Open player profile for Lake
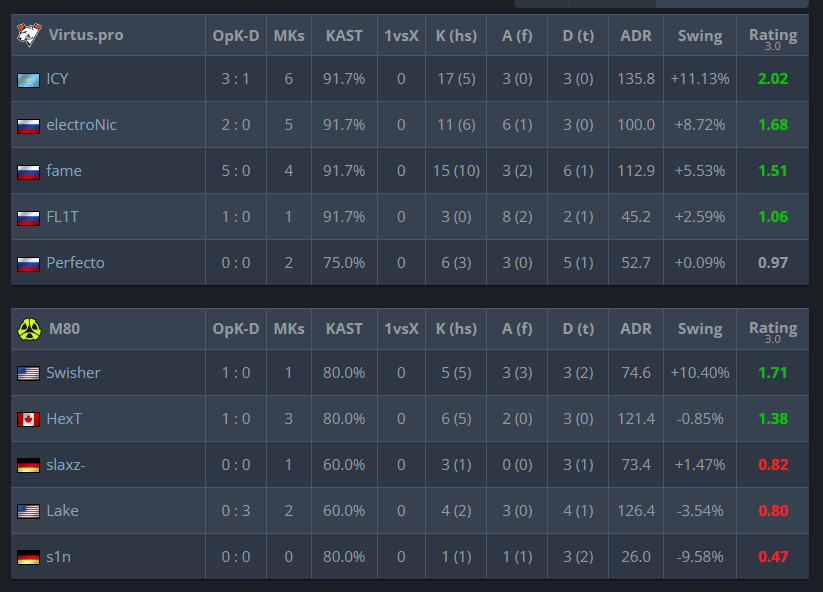823x592 pixels. click(x=62, y=511)
